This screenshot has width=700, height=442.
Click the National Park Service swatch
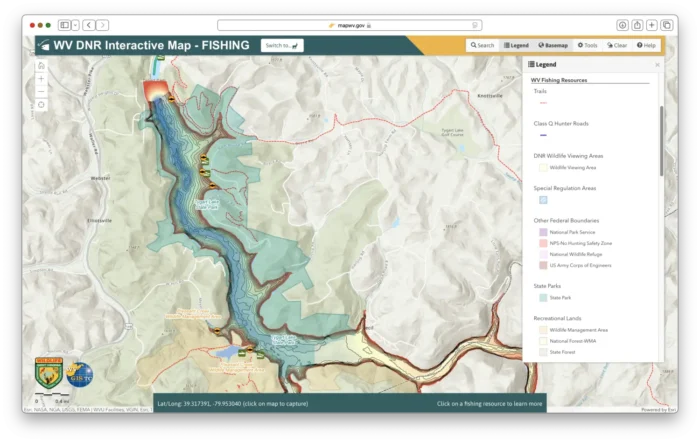pyautogui.click(x=543, y=232)
